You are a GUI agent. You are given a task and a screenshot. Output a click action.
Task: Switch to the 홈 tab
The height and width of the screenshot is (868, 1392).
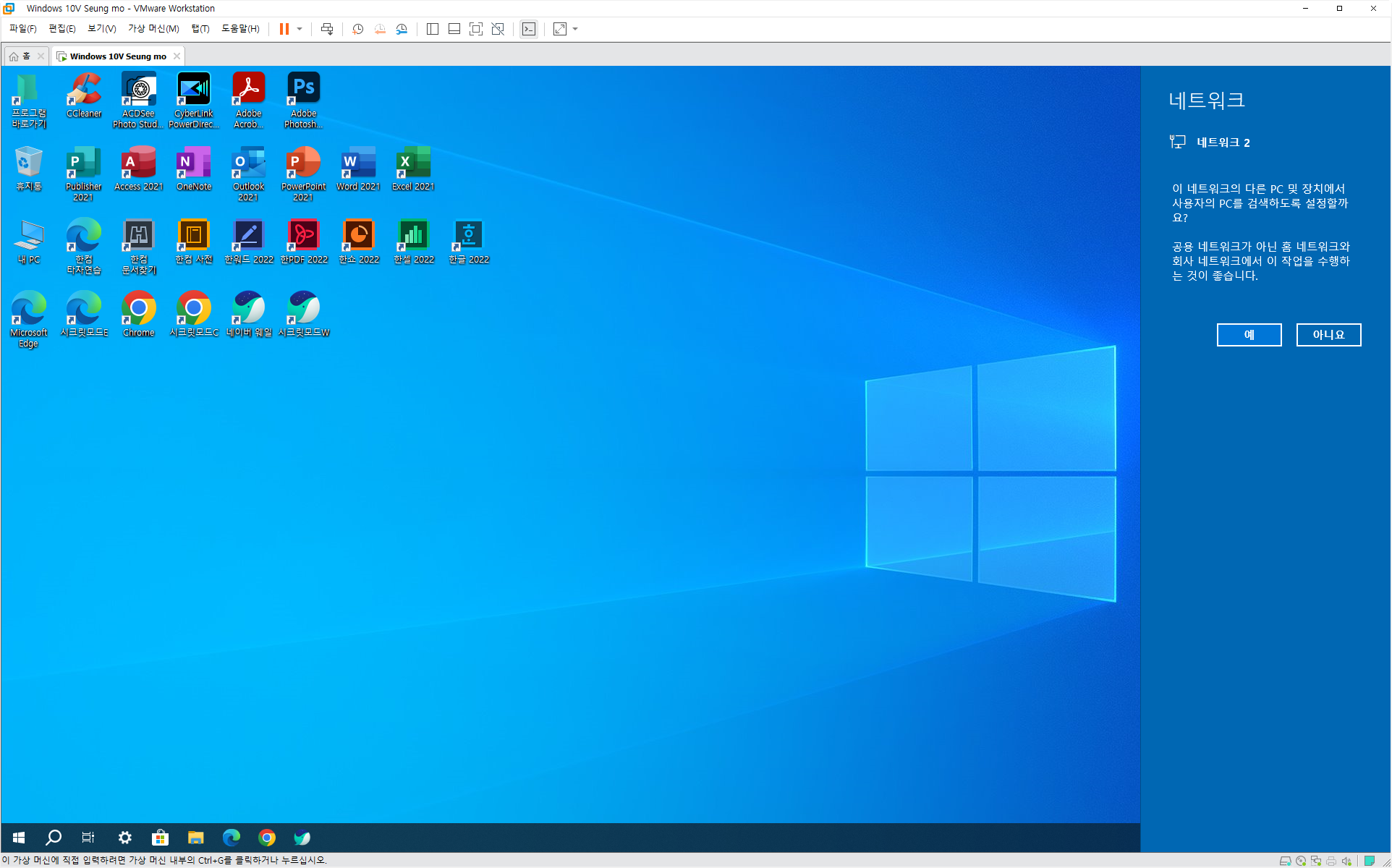[x=20, y=56]
